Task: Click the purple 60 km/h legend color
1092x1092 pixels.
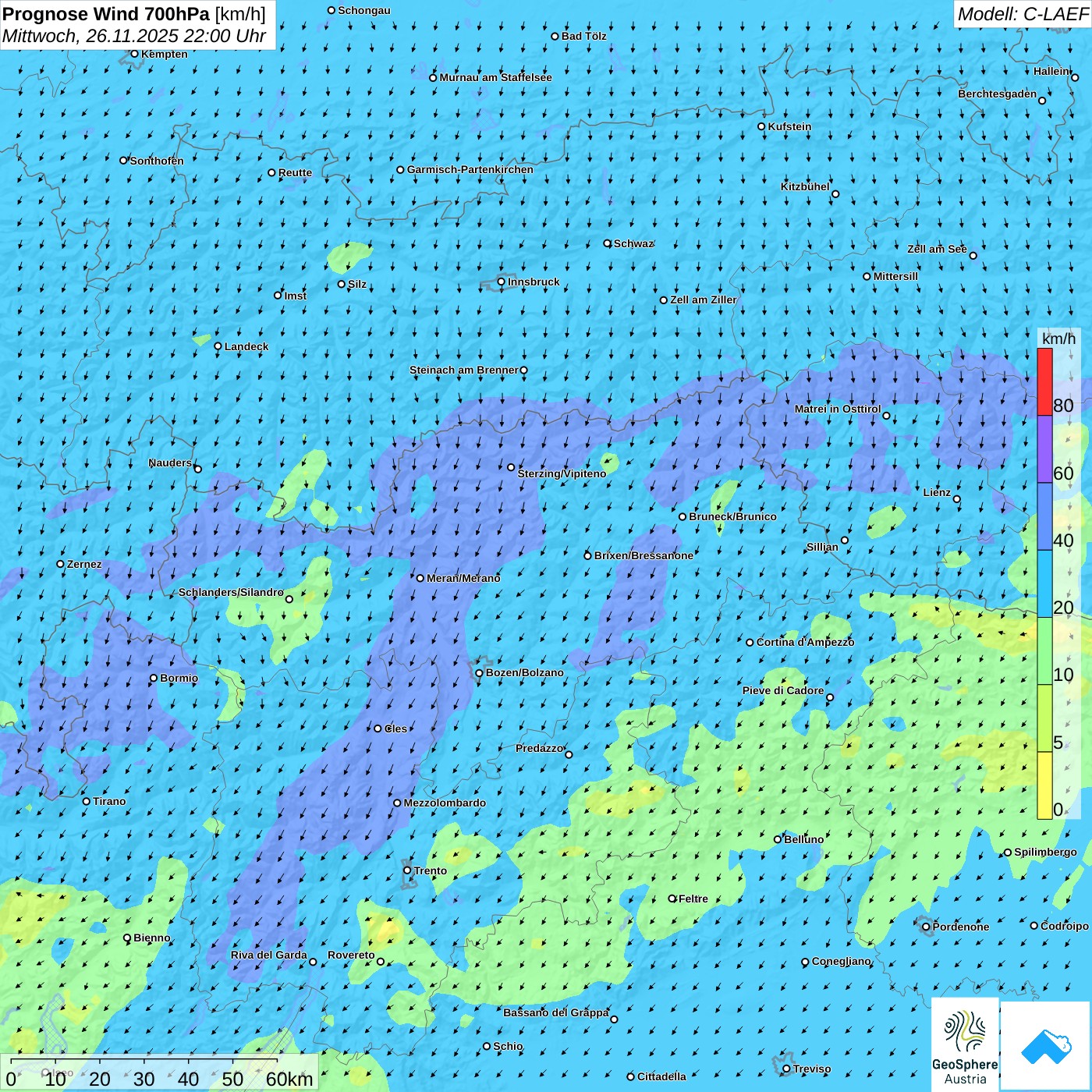Action: tap(1044, 449)
